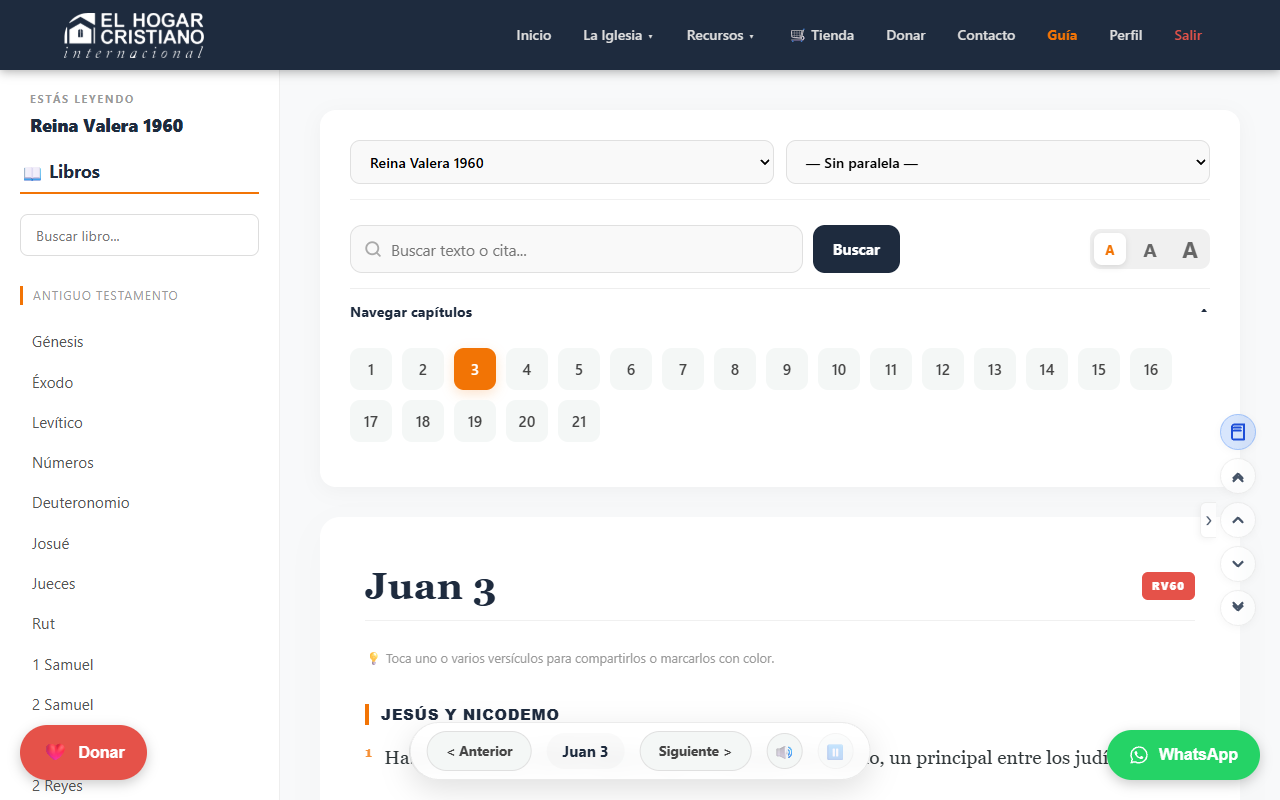Click Juan 3 label in reader bar
Image resolution: width=1280 pixels, height=800 pixels.
pos(585,752)
